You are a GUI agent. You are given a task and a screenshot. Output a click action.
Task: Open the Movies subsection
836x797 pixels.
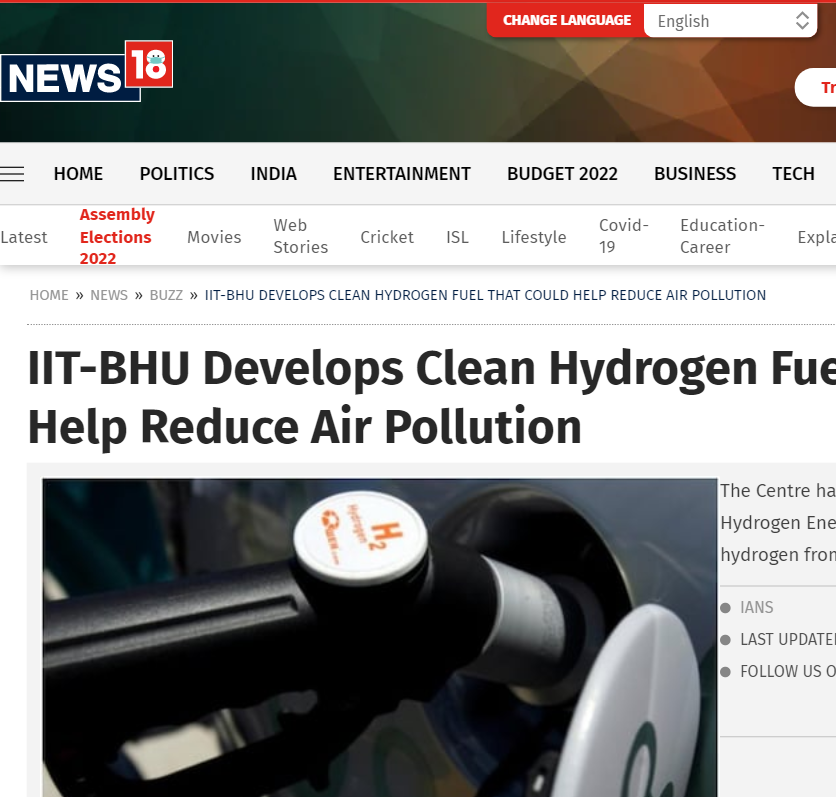click(x=214, y=237)
